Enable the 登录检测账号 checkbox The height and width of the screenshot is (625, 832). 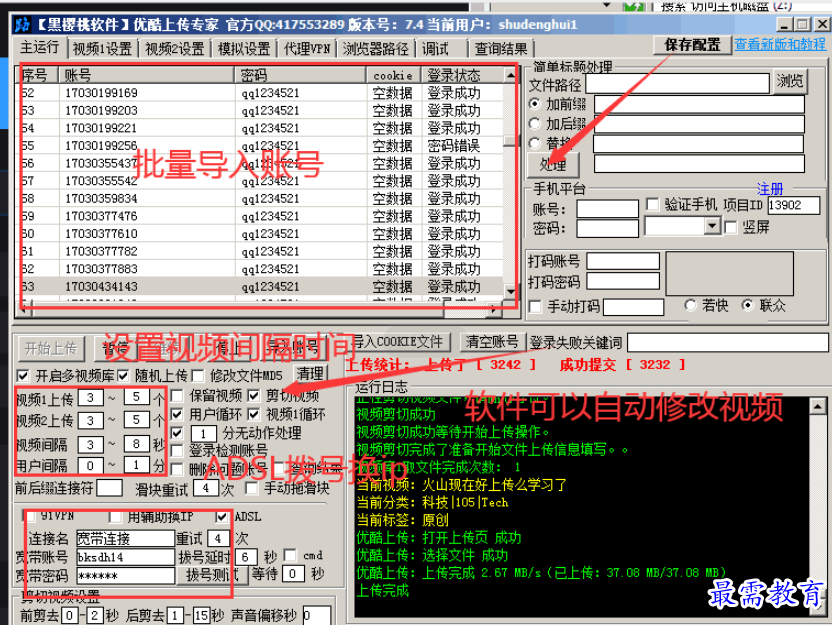(177, 451)
